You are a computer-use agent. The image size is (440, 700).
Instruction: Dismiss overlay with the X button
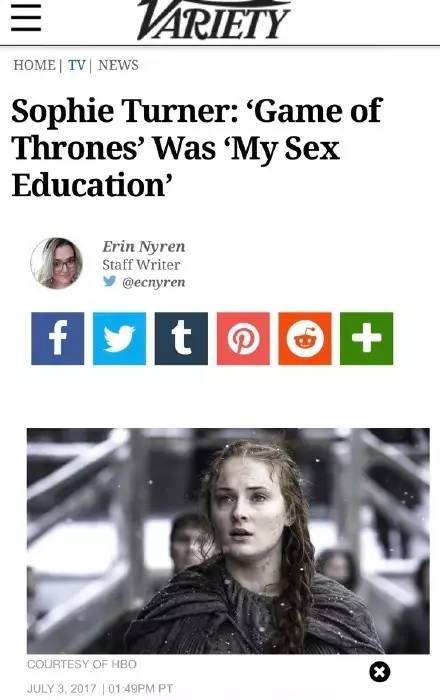(380, 671)
